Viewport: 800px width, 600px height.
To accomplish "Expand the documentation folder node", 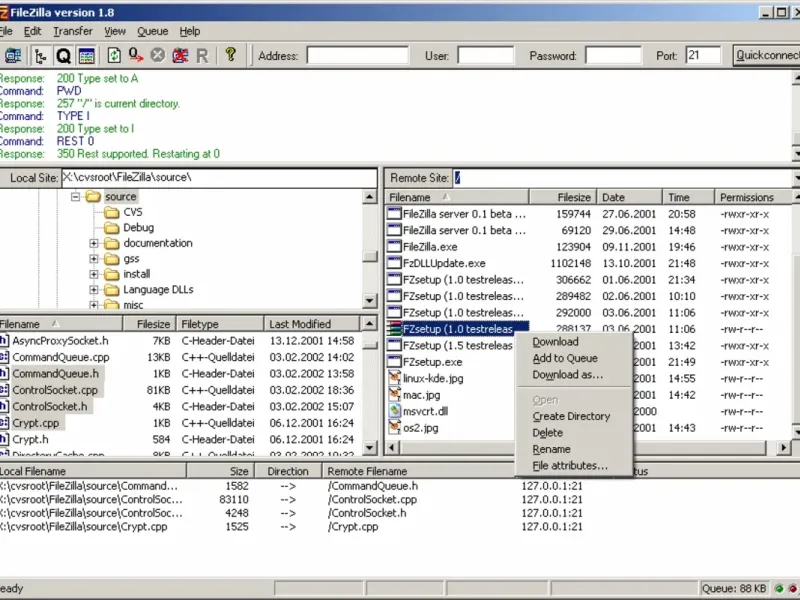I will 94,243.
